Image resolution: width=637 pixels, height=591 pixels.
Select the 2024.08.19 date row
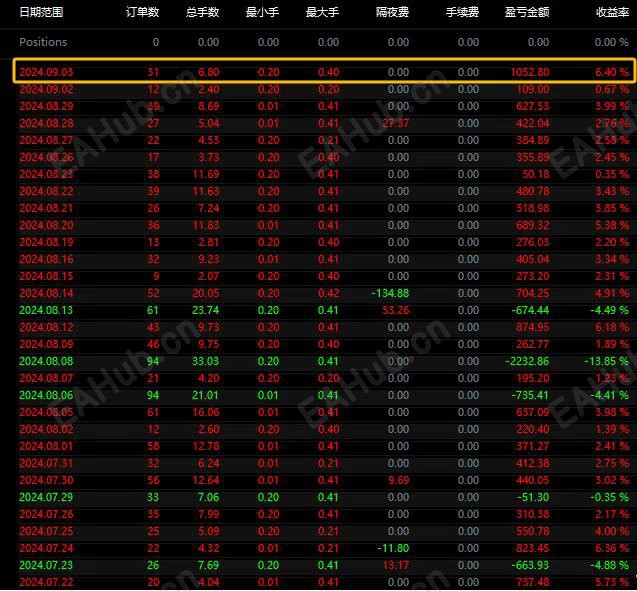324,242
